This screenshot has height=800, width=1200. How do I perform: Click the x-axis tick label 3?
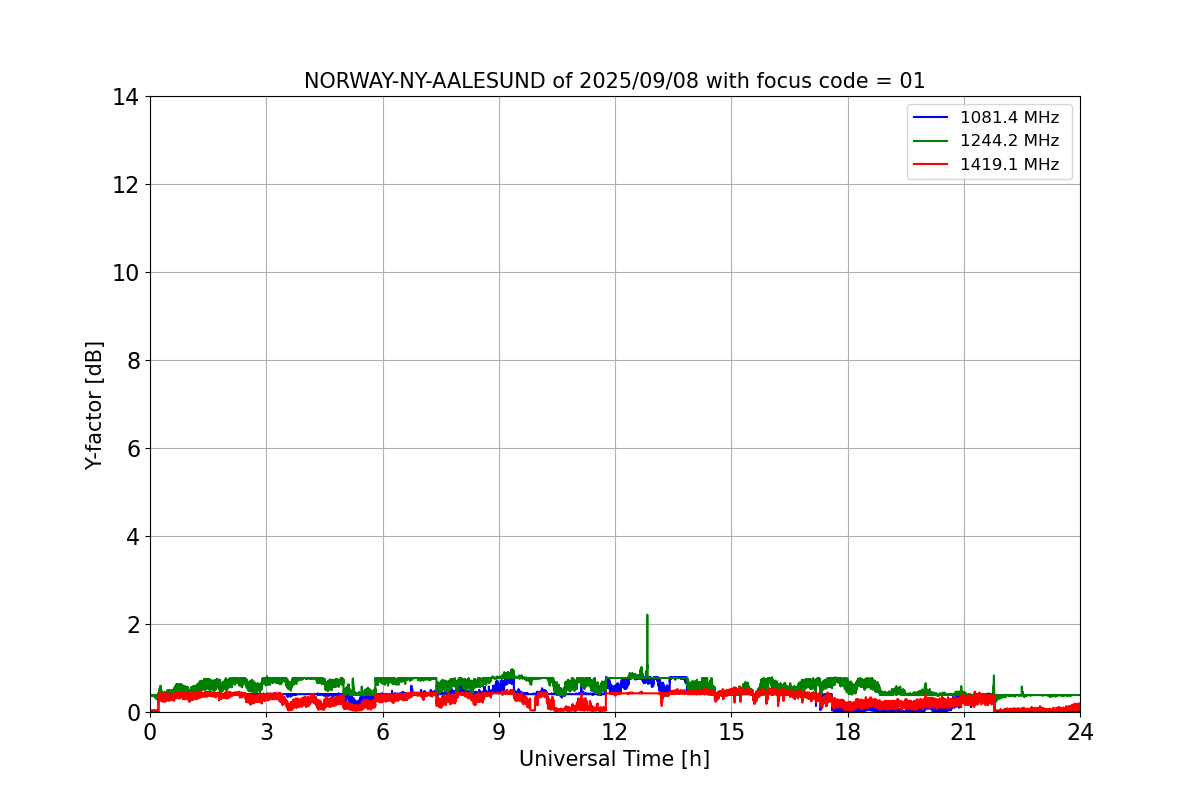pyautogui.click(x=266, y=732)
